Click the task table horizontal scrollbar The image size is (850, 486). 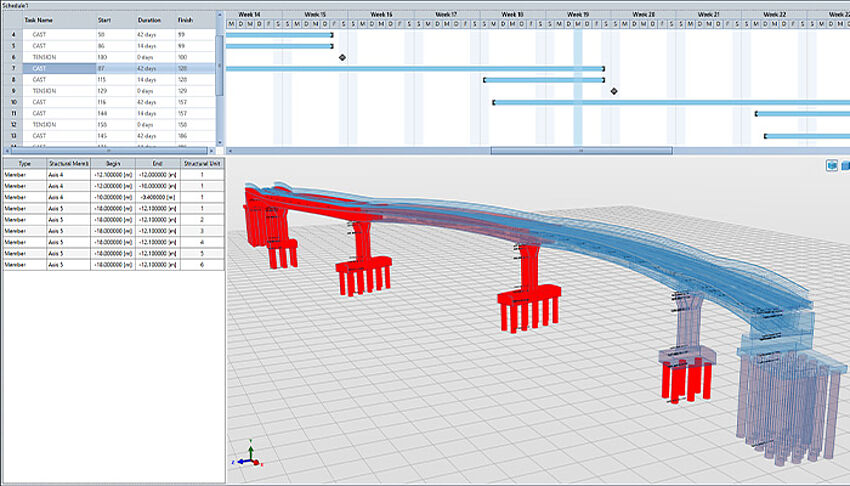point(108,151)
